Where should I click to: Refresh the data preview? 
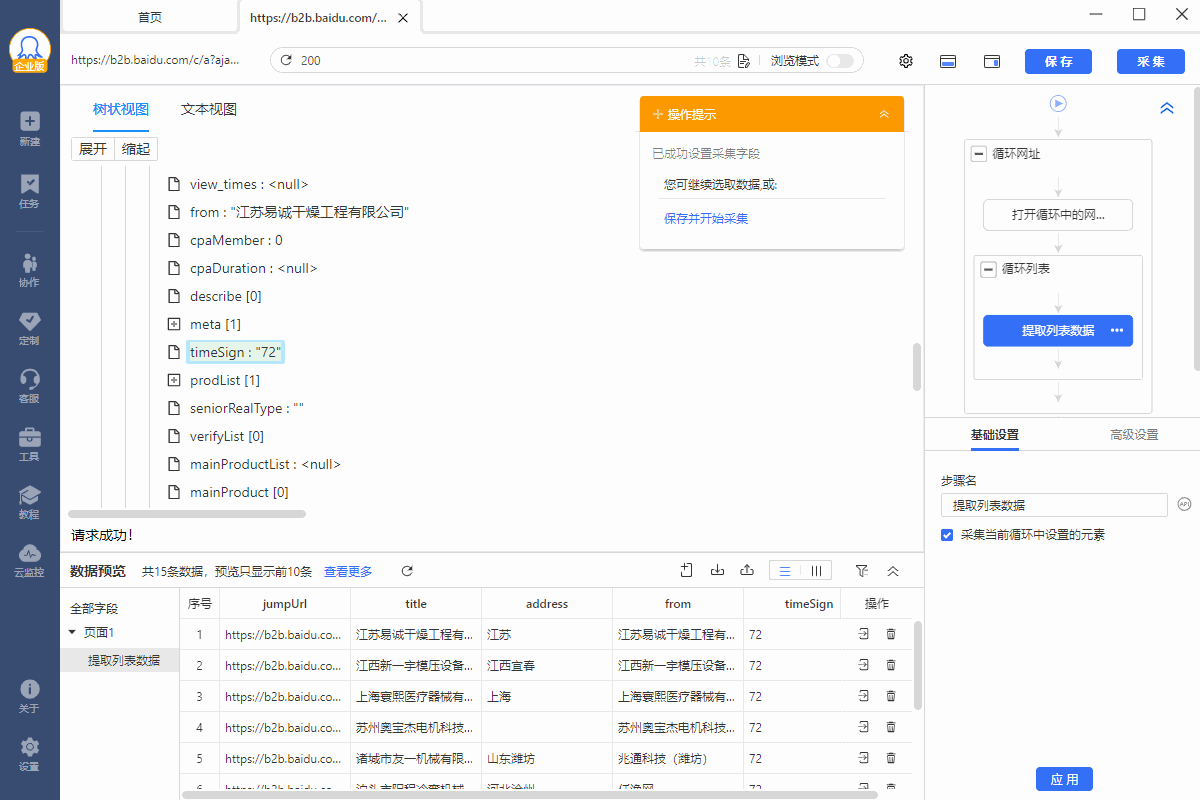tap(407, 571)
